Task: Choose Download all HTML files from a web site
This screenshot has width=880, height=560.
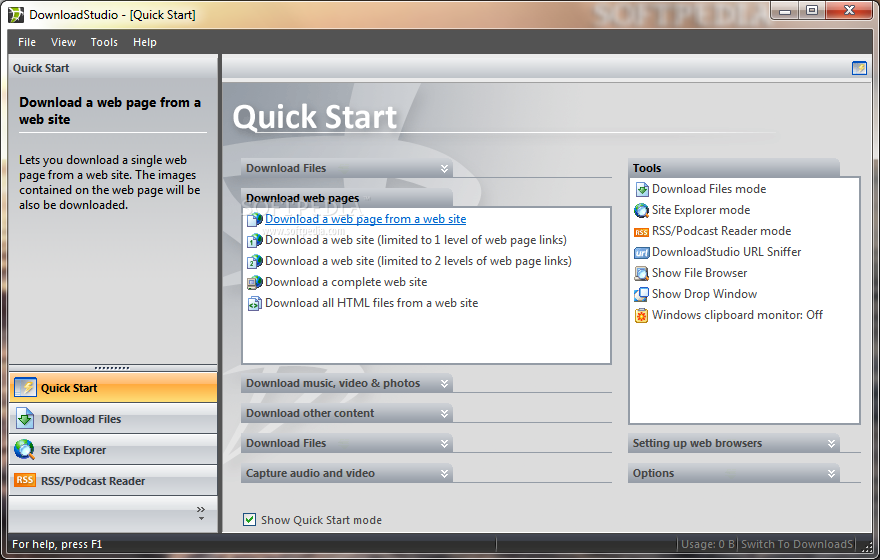Action: tap(372, 303)
